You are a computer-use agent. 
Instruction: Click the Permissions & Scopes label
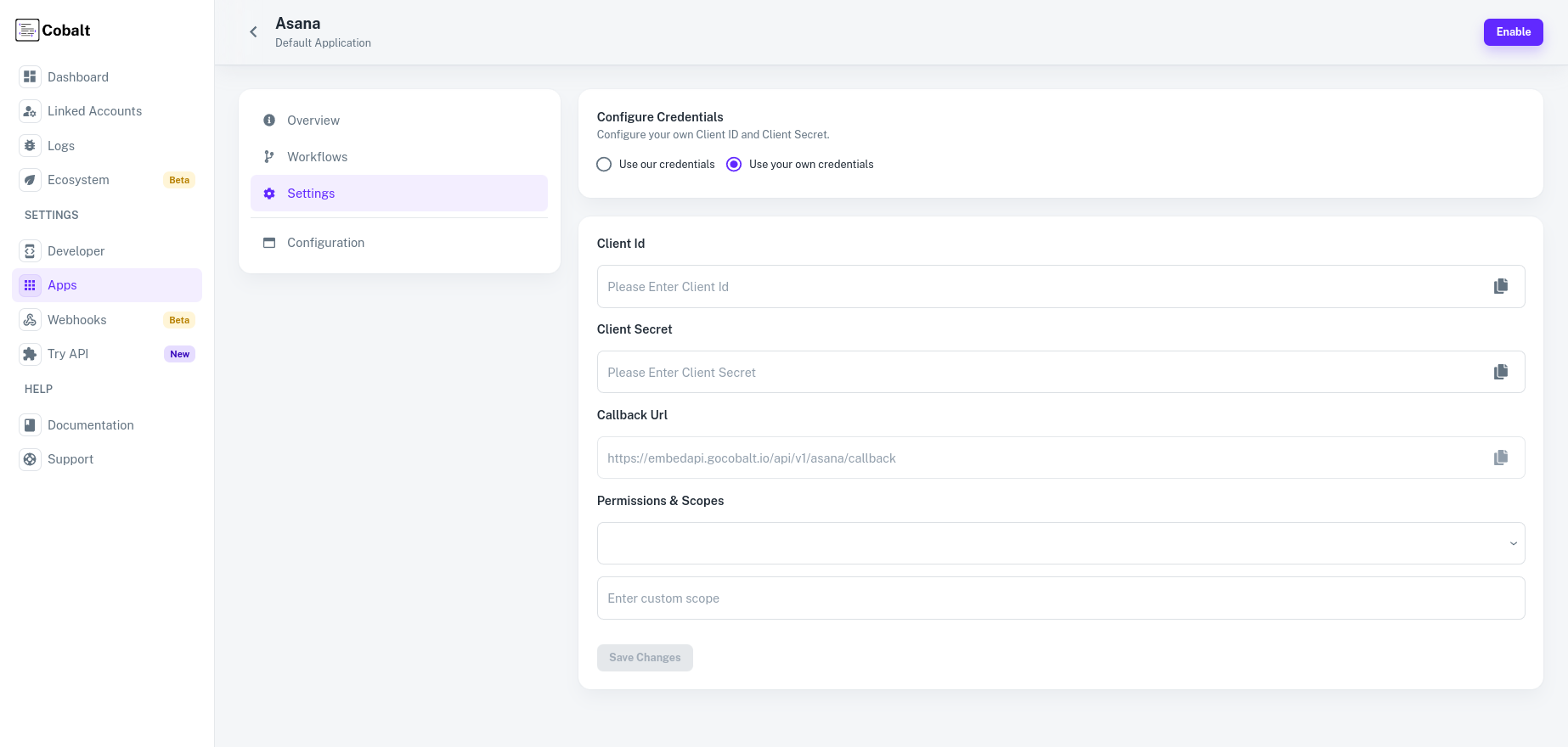point(661,501)
